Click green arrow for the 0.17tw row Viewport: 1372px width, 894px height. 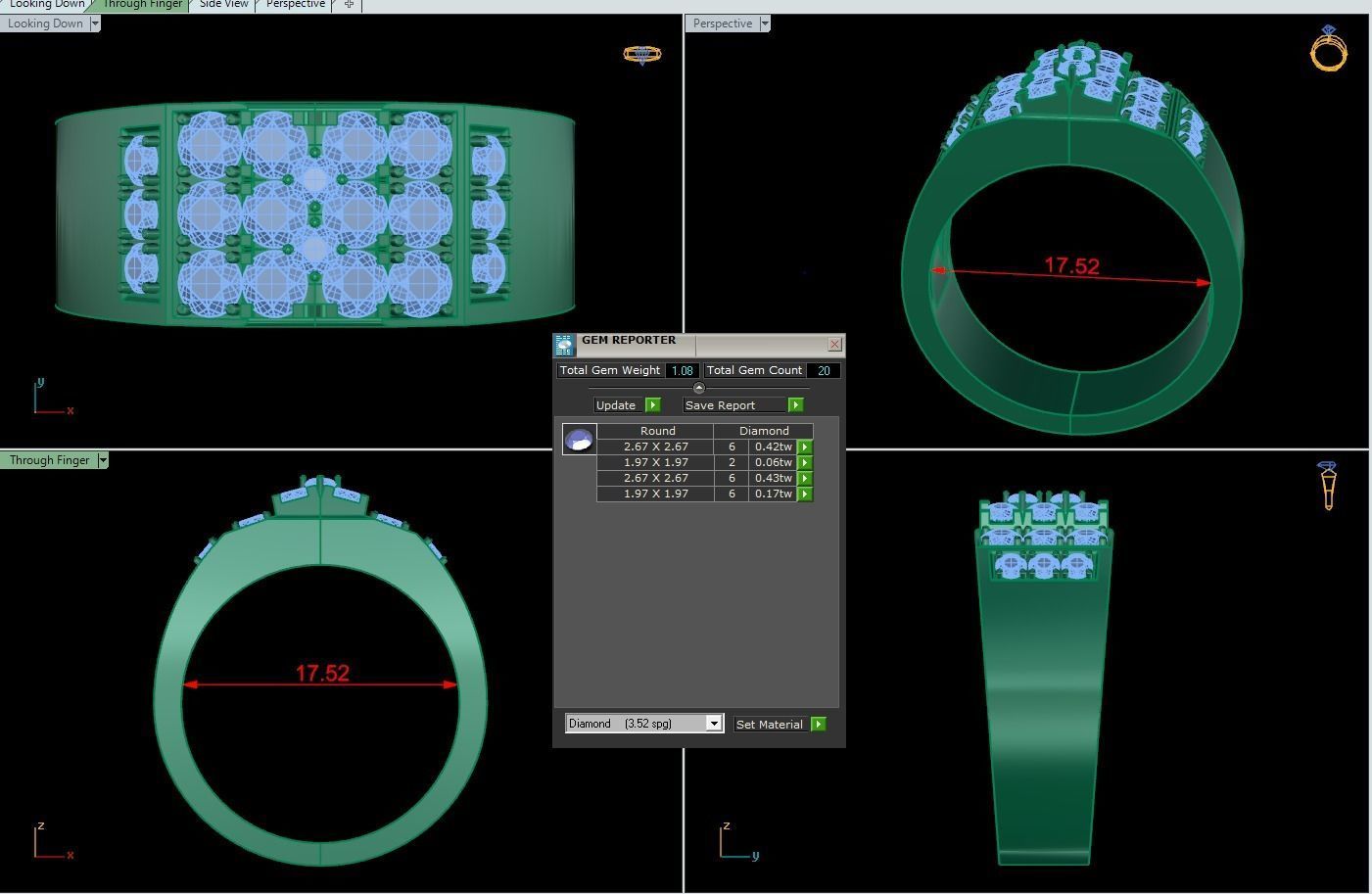tap(805, 494)
